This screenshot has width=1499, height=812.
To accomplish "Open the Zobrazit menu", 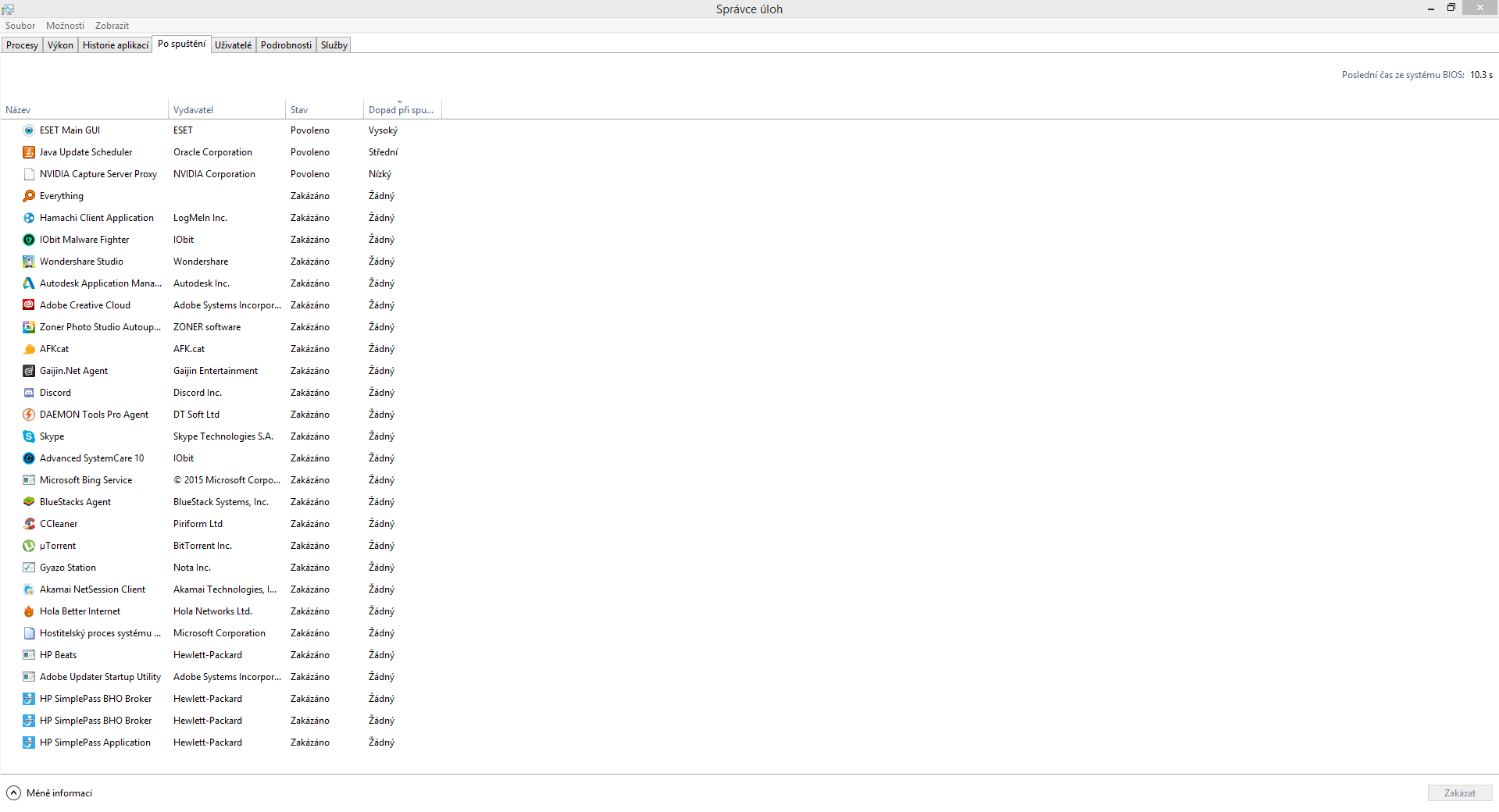I will point(112,26).
